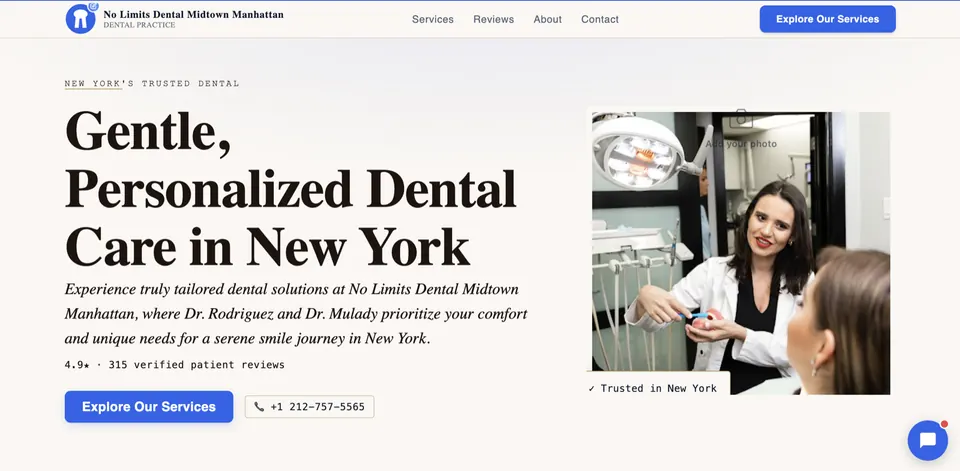Click the camera icon above Add your photo

click(x=741, y=119)
